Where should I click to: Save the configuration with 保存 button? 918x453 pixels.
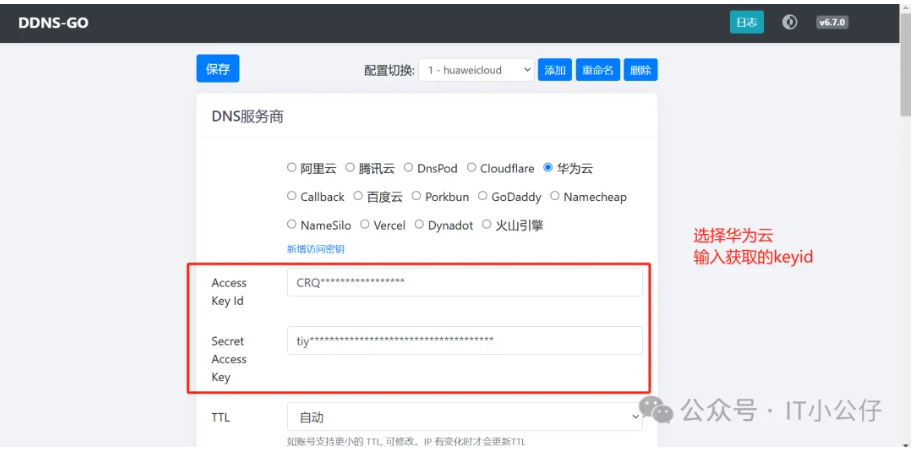(x=218, y=69)
